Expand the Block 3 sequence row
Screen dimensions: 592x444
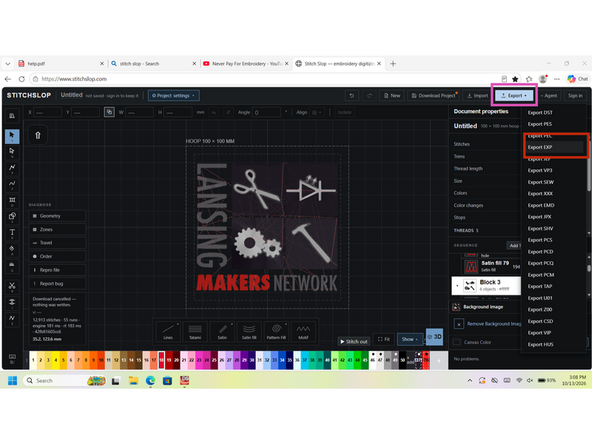click(457, 285)
